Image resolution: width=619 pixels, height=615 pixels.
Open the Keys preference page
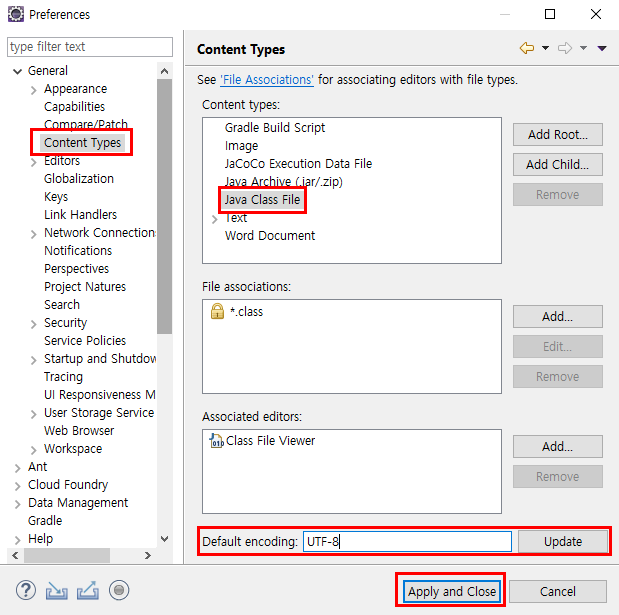[56, 197]
